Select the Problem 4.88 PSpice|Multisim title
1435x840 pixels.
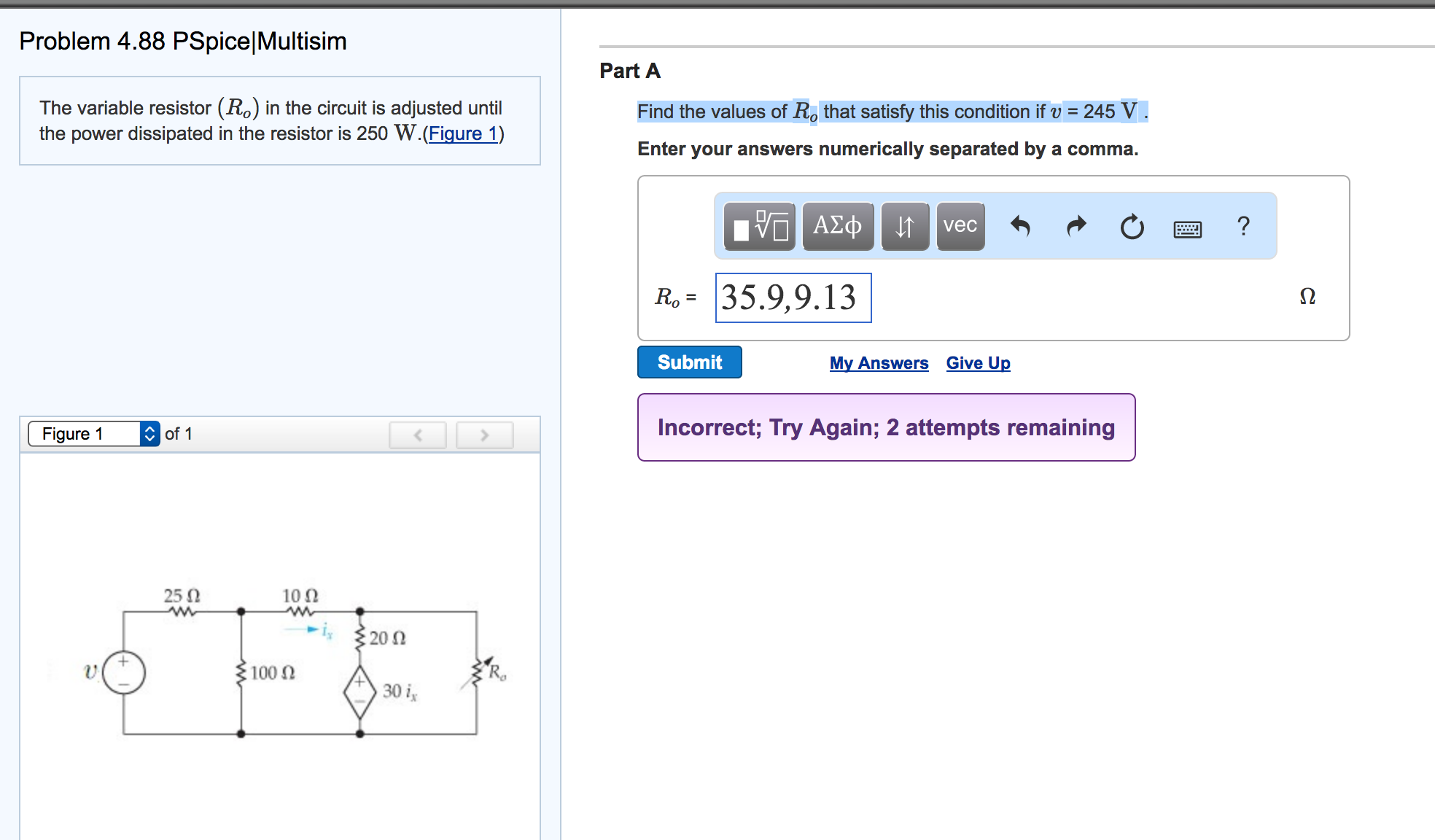click(182, 41)
